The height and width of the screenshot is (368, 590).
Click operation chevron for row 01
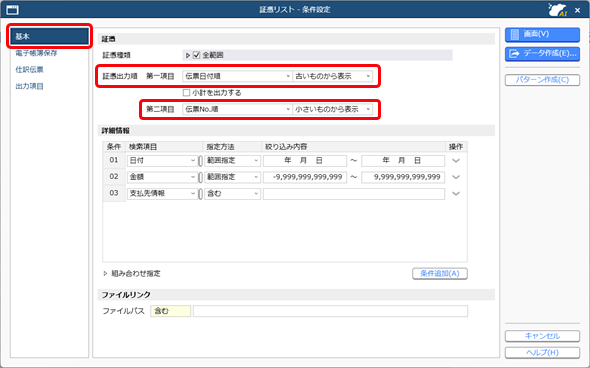click(x=456, y=161)
